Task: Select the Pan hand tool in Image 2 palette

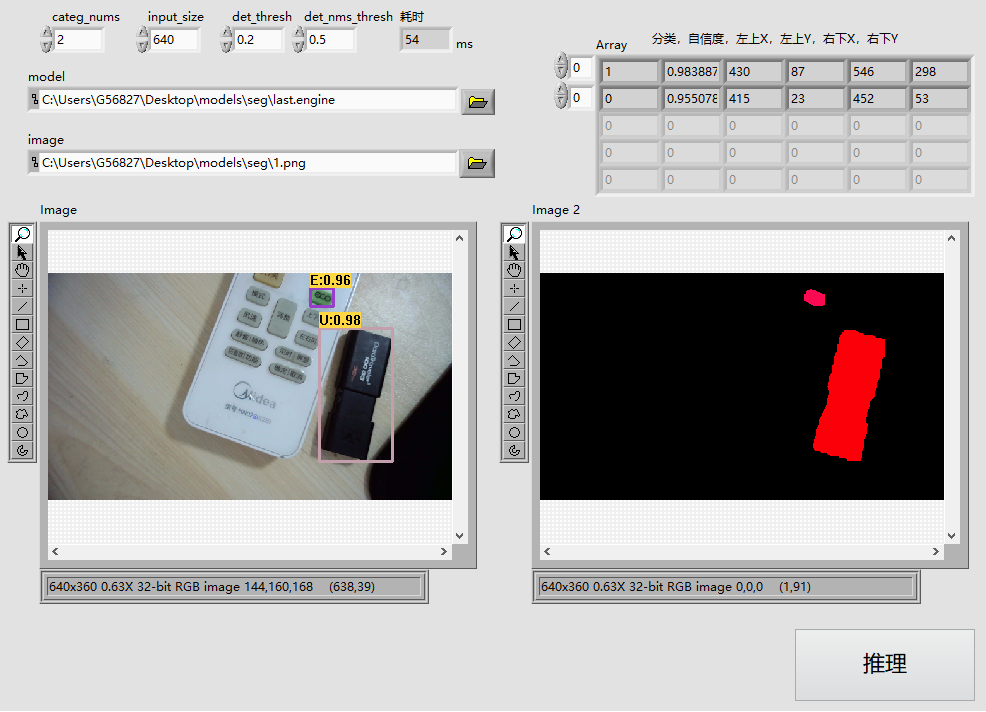Action: (x=514, y=270)
